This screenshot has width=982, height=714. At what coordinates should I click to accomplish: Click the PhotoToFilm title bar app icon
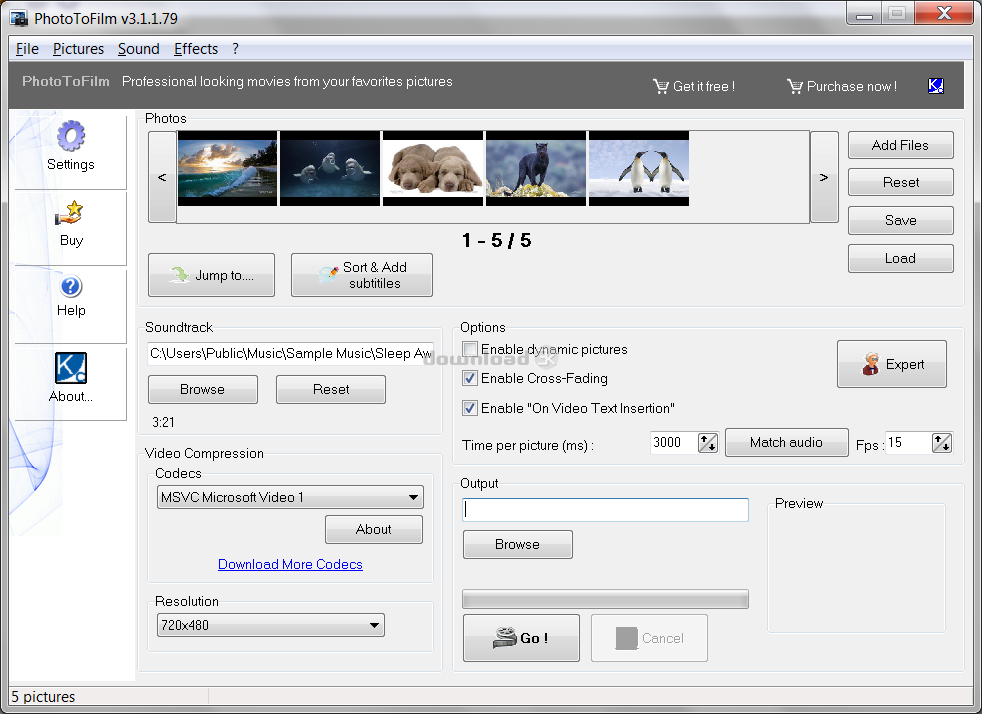point(19,18)
